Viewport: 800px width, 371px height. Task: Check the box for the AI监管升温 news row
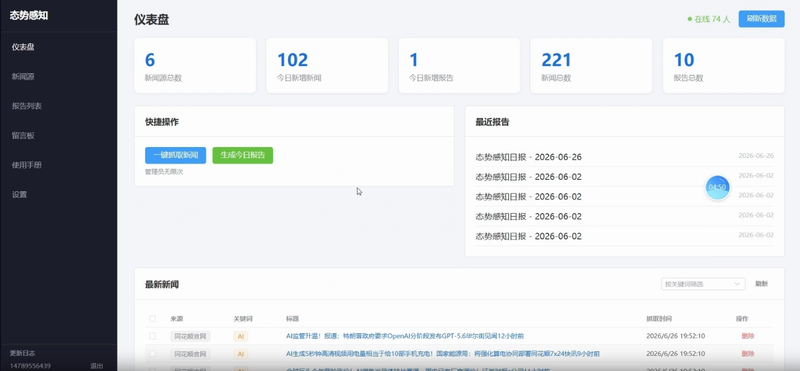pyautogui.click(x=152, y=336)
